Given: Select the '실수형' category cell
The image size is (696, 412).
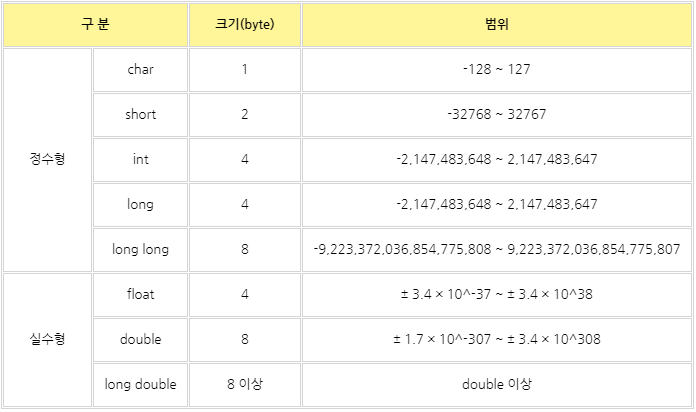Looking at the screenshot, I should coord(47,339).
